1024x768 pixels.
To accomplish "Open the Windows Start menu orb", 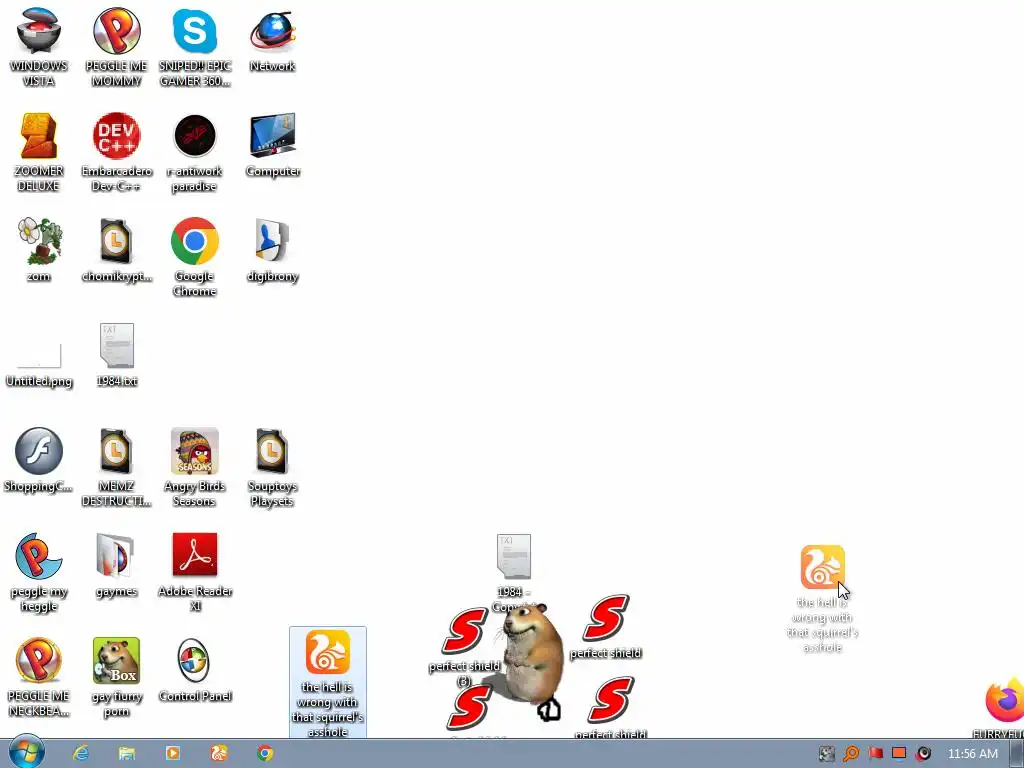I will 27,752.
